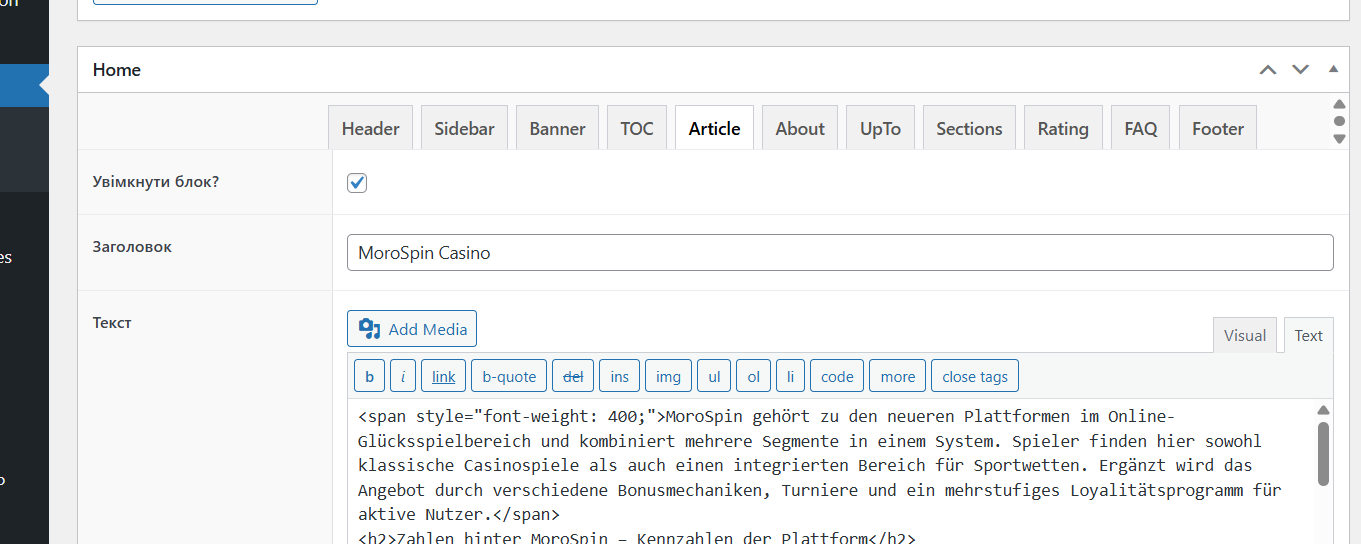Click the Увімкнути блок? label

pos(155,182)
